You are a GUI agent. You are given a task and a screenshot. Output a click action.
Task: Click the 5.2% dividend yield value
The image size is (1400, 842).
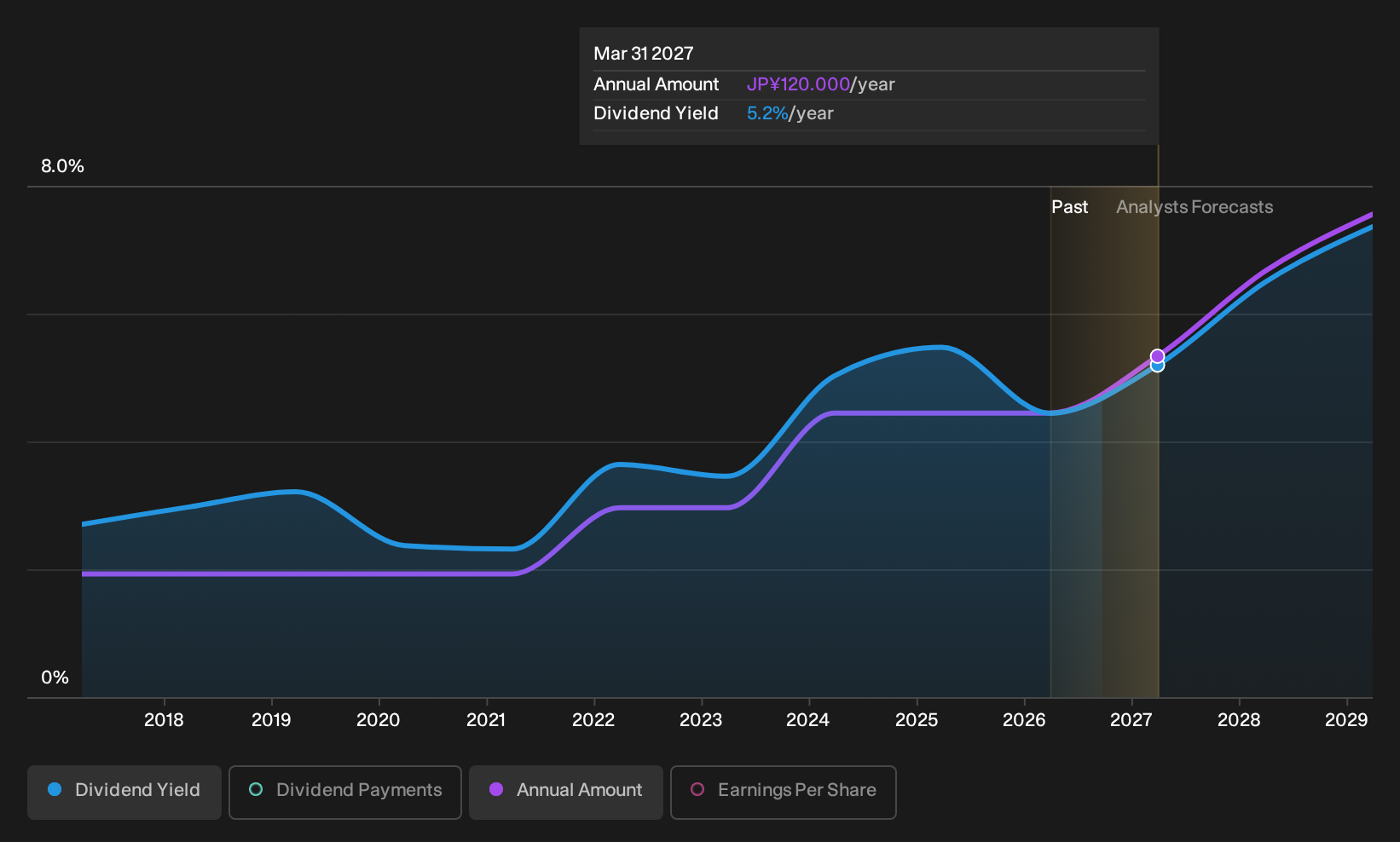pyautogui.click(x=767, y=113)
